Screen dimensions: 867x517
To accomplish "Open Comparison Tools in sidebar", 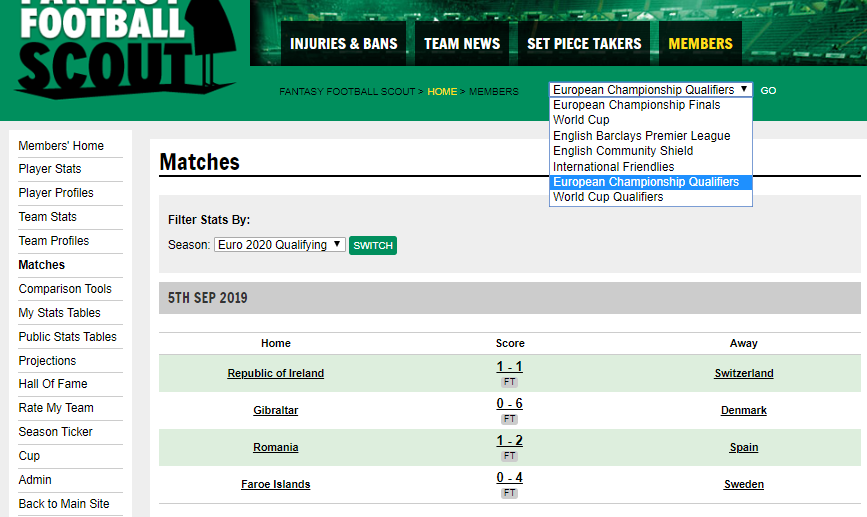I will coord(65,289).
